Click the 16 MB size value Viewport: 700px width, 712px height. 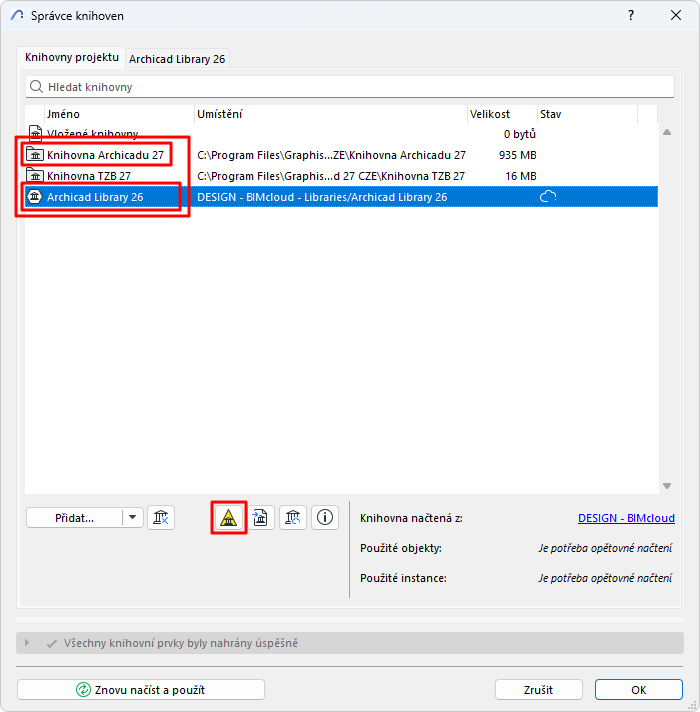(521, 176)
